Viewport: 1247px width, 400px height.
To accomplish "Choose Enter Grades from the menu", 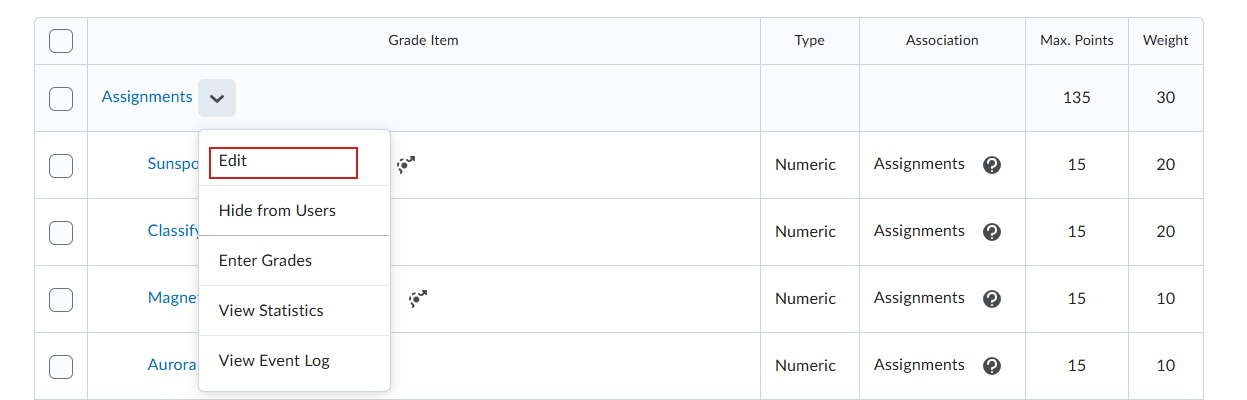I will 265,261.
